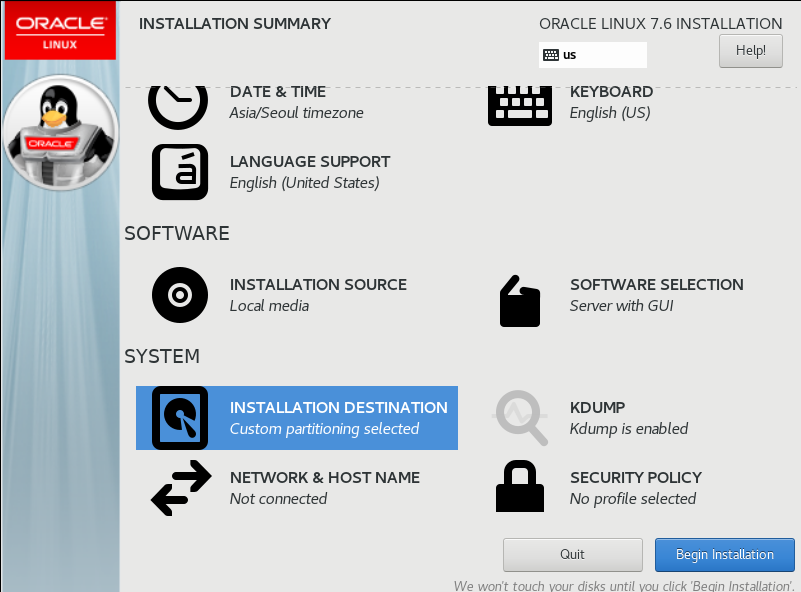Viewport: 801px width, 592px height.
Task: Select LANGUAGE SUPPORT heading
Action: (x=310, y=162)
